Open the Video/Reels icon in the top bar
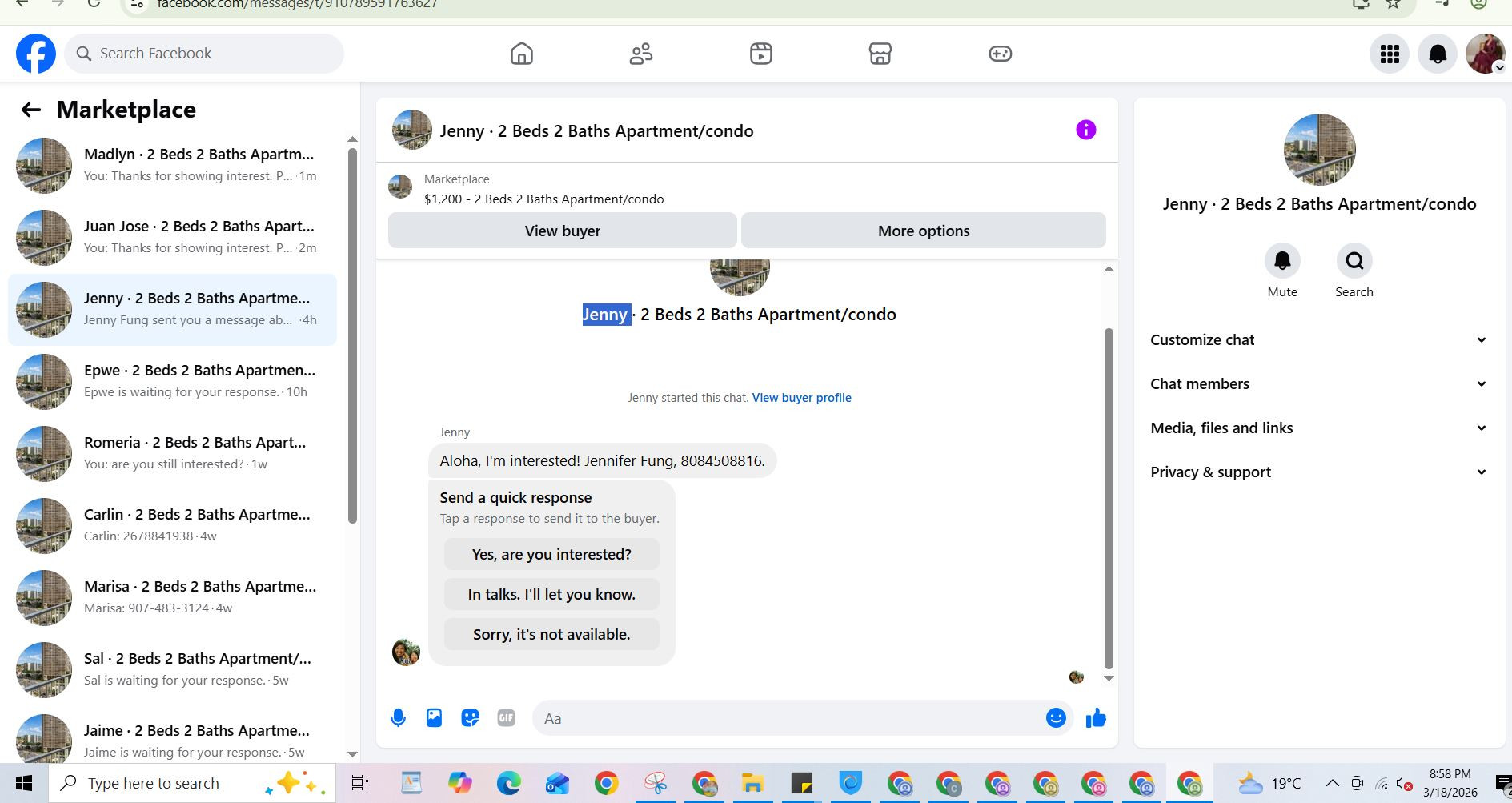The width and height of the screenshot is (1512, 803). (761, 54)
